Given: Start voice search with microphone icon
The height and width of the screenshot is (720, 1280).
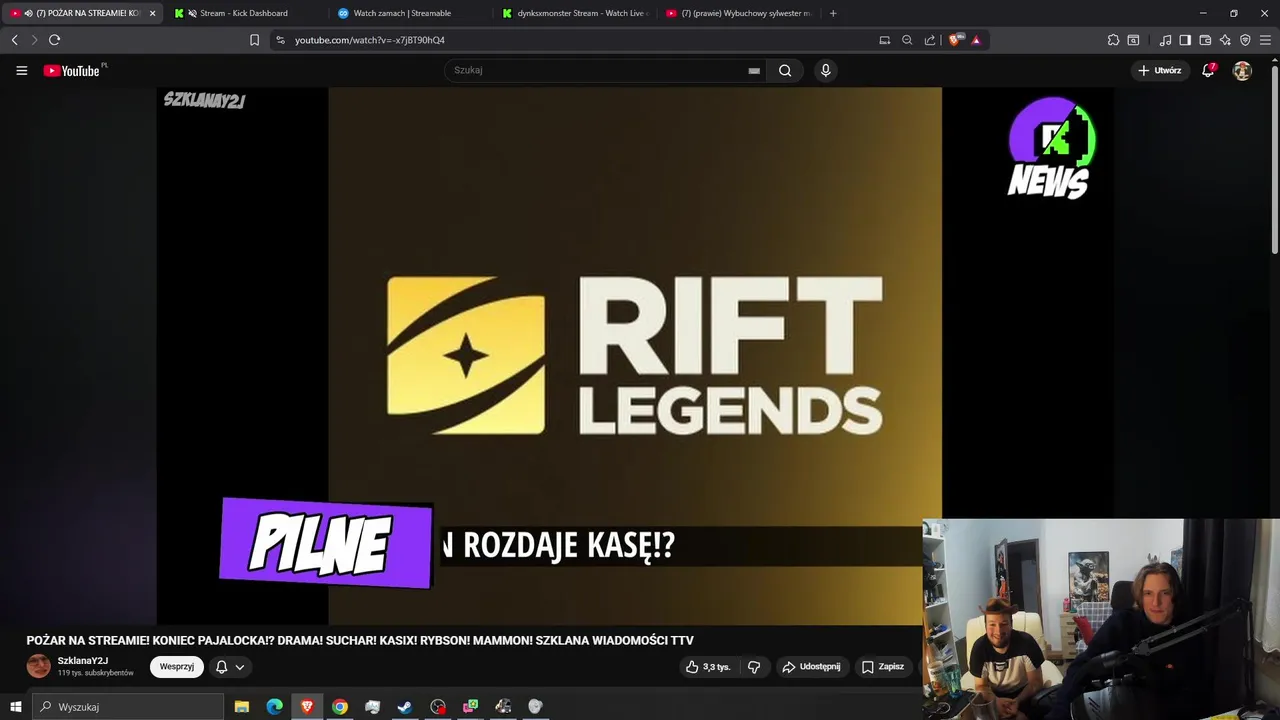Looking at the screenshot, I should pos(825,70).
